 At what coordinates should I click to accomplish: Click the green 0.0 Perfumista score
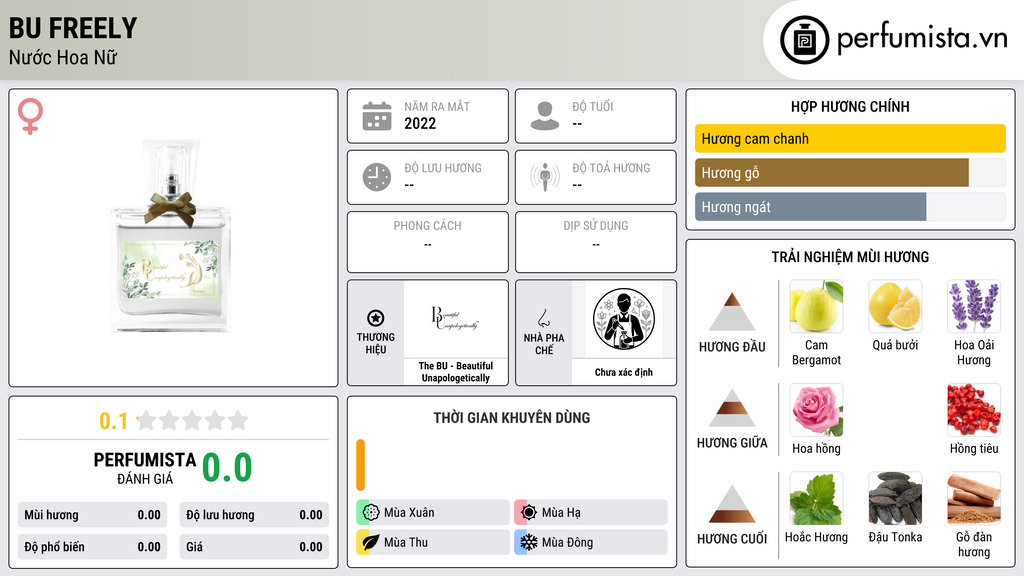point(227,467)
